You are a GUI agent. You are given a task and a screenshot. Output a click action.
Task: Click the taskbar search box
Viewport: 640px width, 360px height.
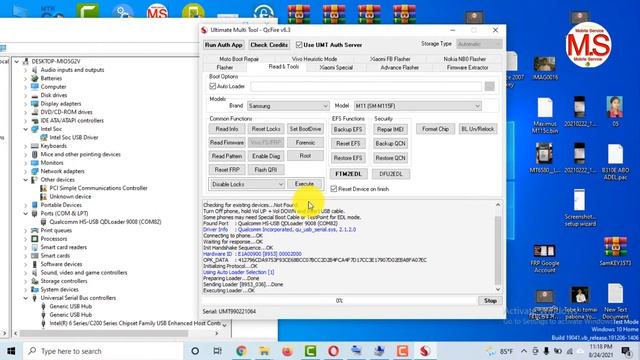103,351
